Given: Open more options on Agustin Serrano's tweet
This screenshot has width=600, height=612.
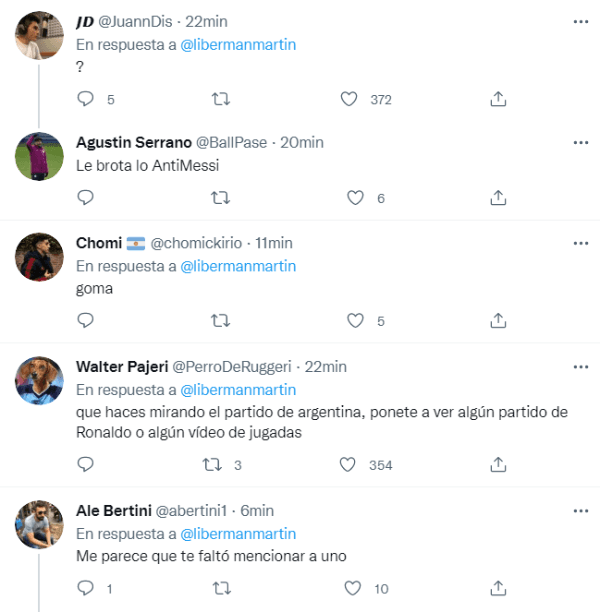Looking at the screenshot, I should 580,143.
